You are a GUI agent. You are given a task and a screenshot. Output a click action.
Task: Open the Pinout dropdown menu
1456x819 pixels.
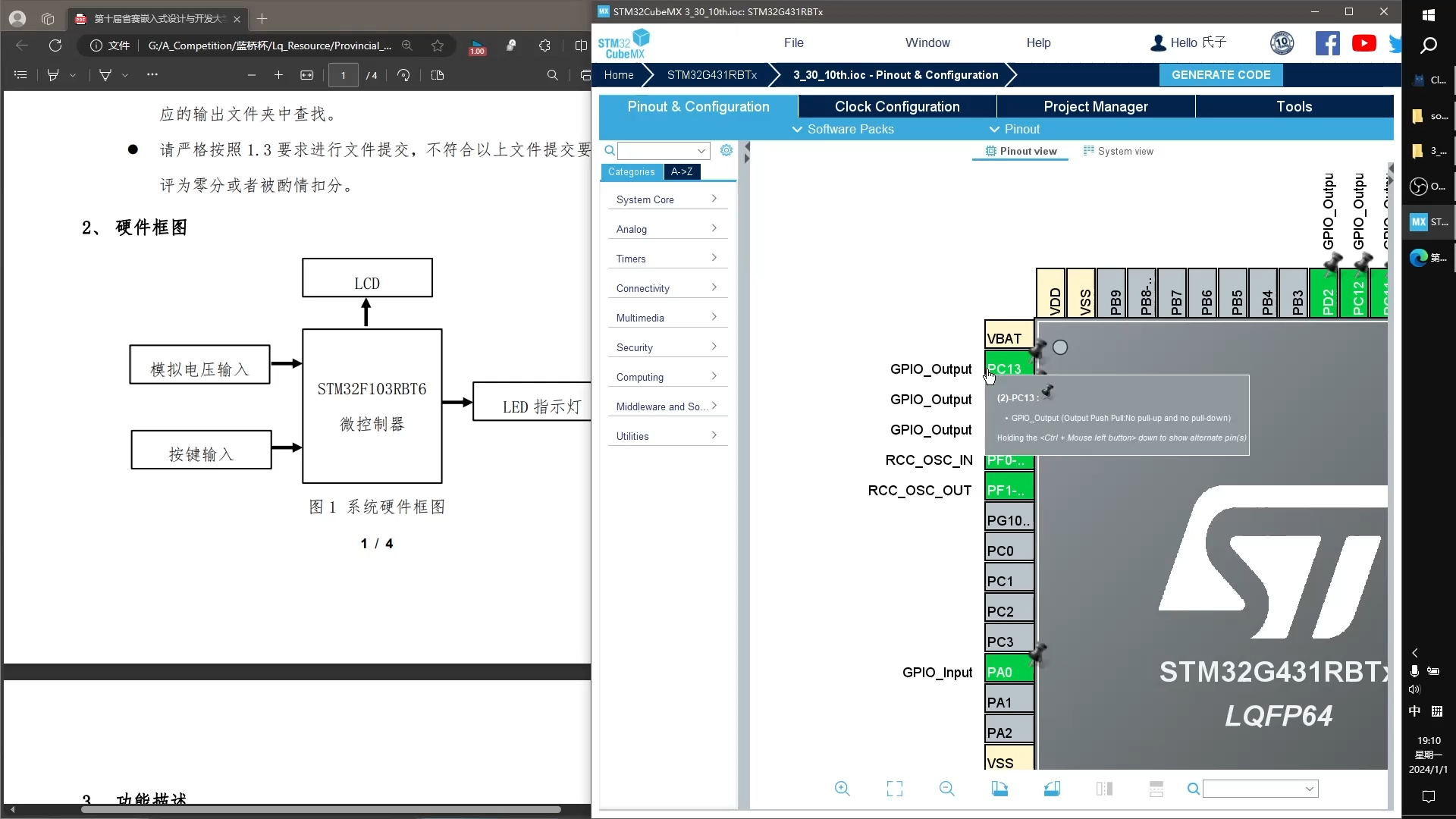1015,129
